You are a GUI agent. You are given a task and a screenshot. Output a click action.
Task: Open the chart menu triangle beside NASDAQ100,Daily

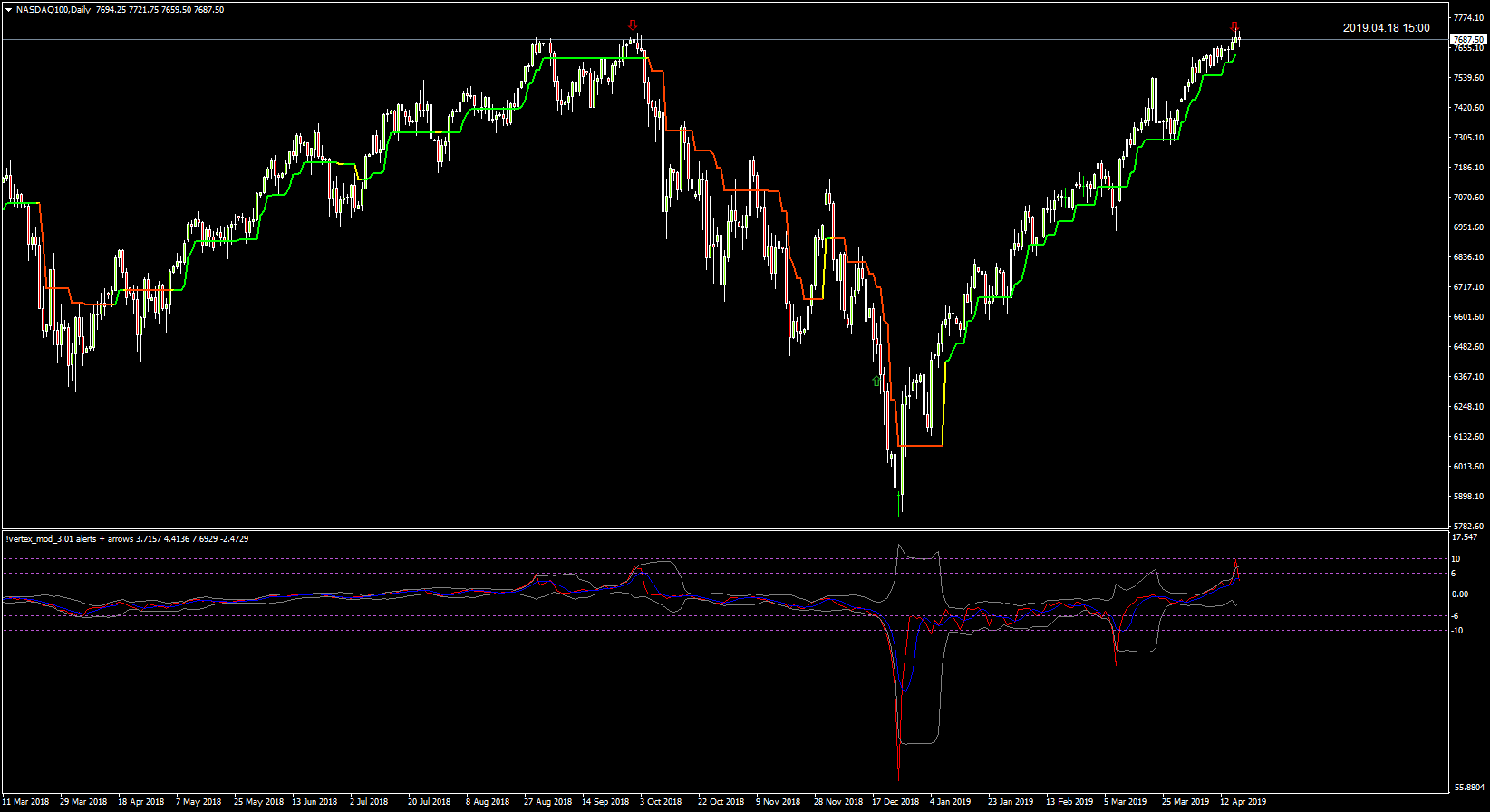(8, 10)
